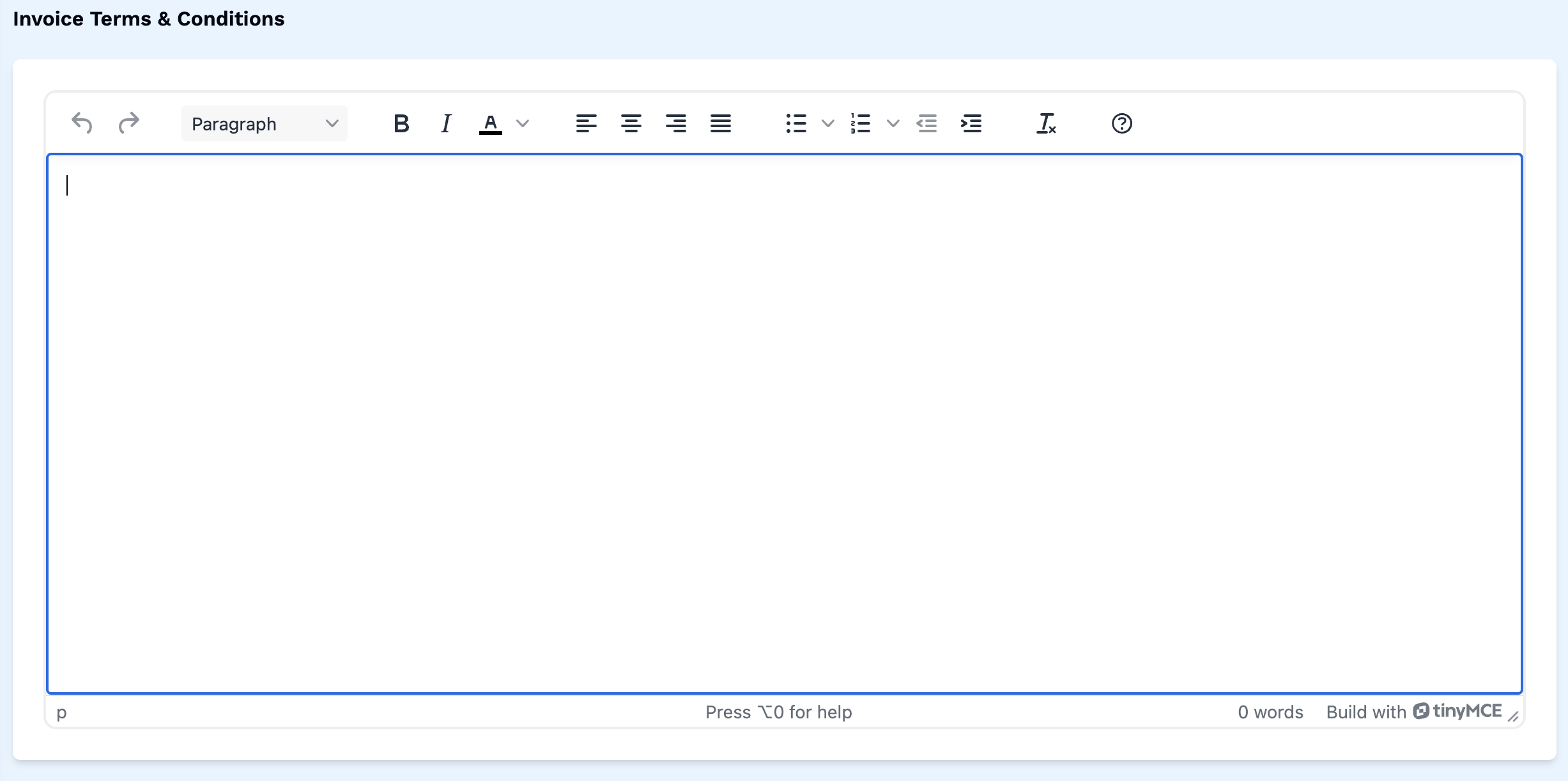The width and height of the screenshot is (1568, 781).
Task: Apply the current text color
Action: point(491,123)
